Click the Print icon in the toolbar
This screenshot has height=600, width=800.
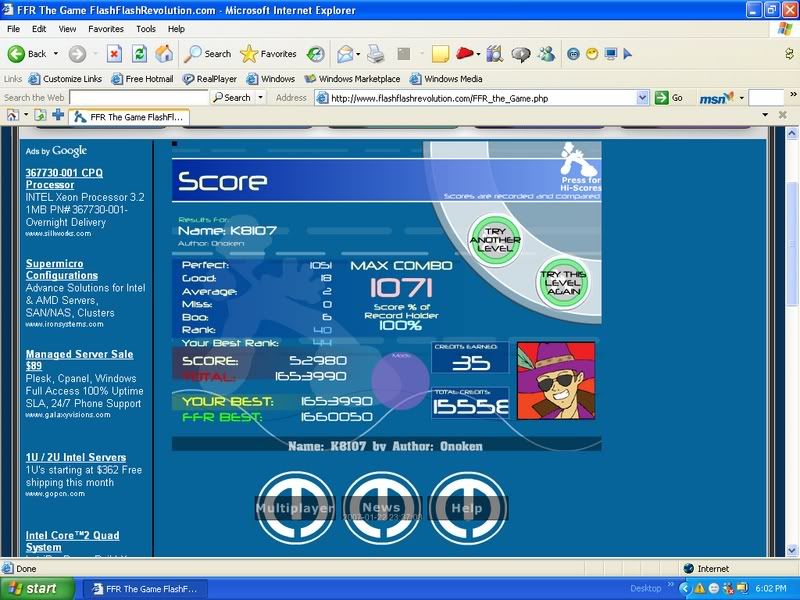pos(376,54)
